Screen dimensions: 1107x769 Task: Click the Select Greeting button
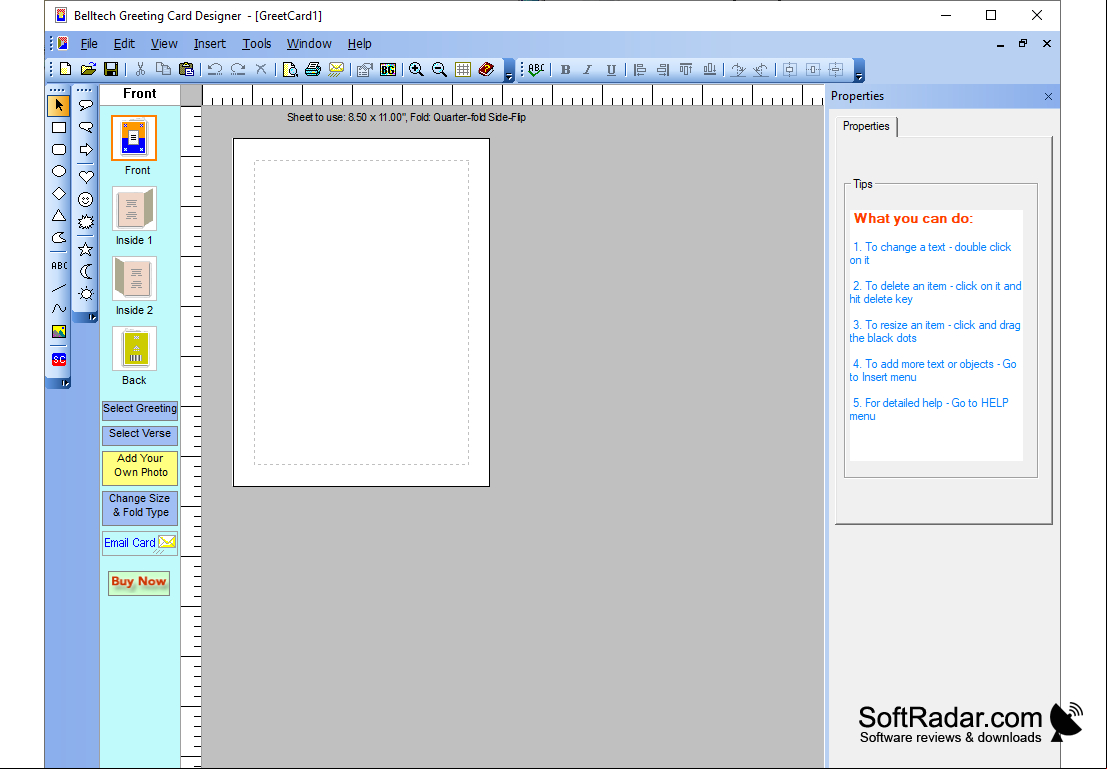(140, 410)
